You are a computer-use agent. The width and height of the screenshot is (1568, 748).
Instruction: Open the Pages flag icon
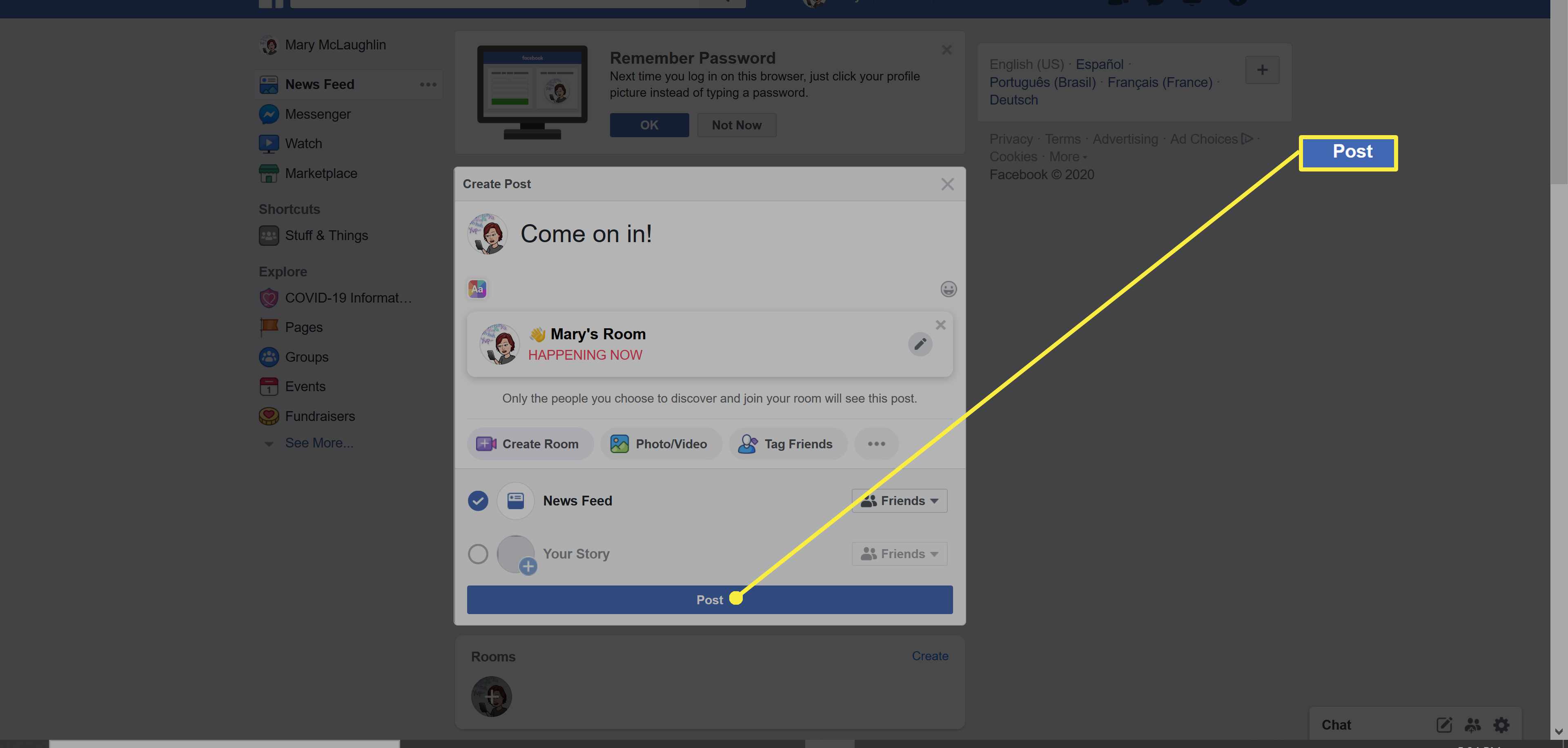(268, 327)
